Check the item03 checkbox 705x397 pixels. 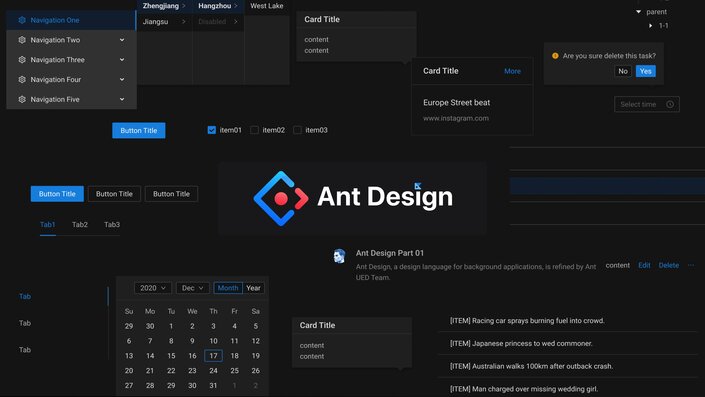click(x=297, y=130)
